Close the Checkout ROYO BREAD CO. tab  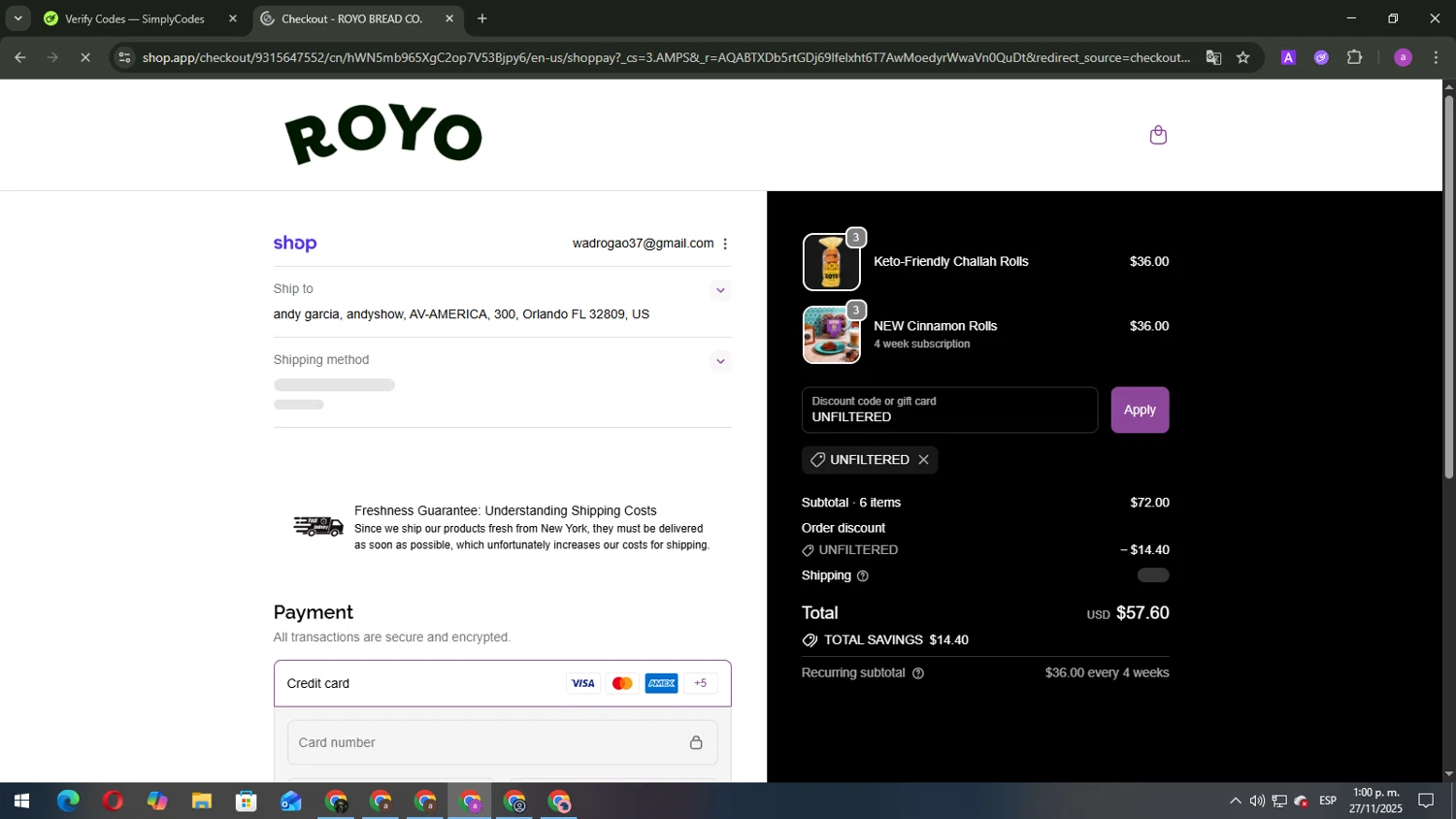[449, 18]
